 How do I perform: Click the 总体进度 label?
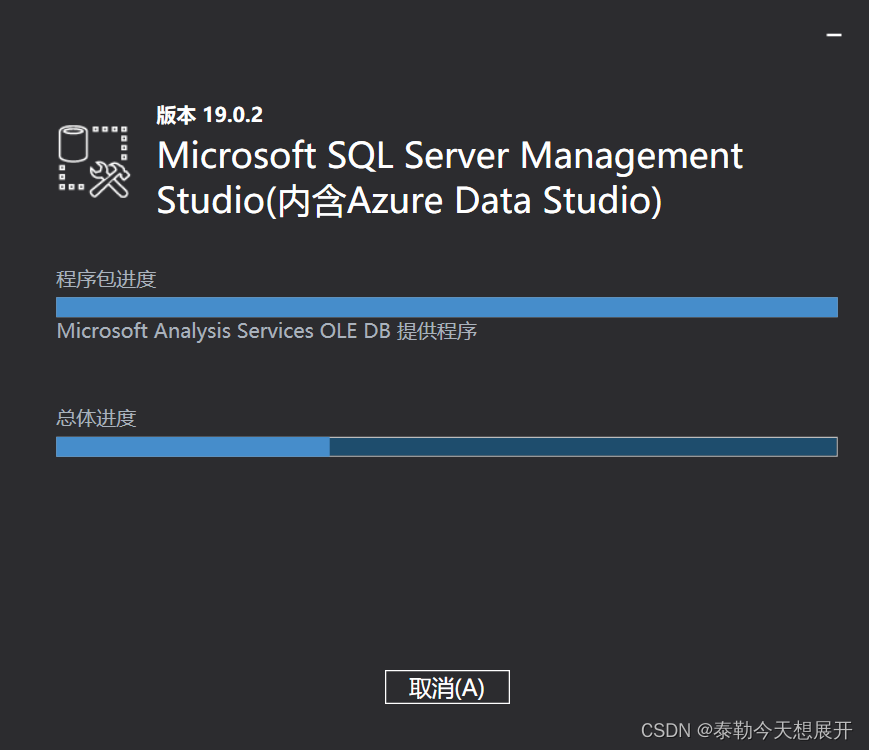pyautogui.click(x=96, y=418)
